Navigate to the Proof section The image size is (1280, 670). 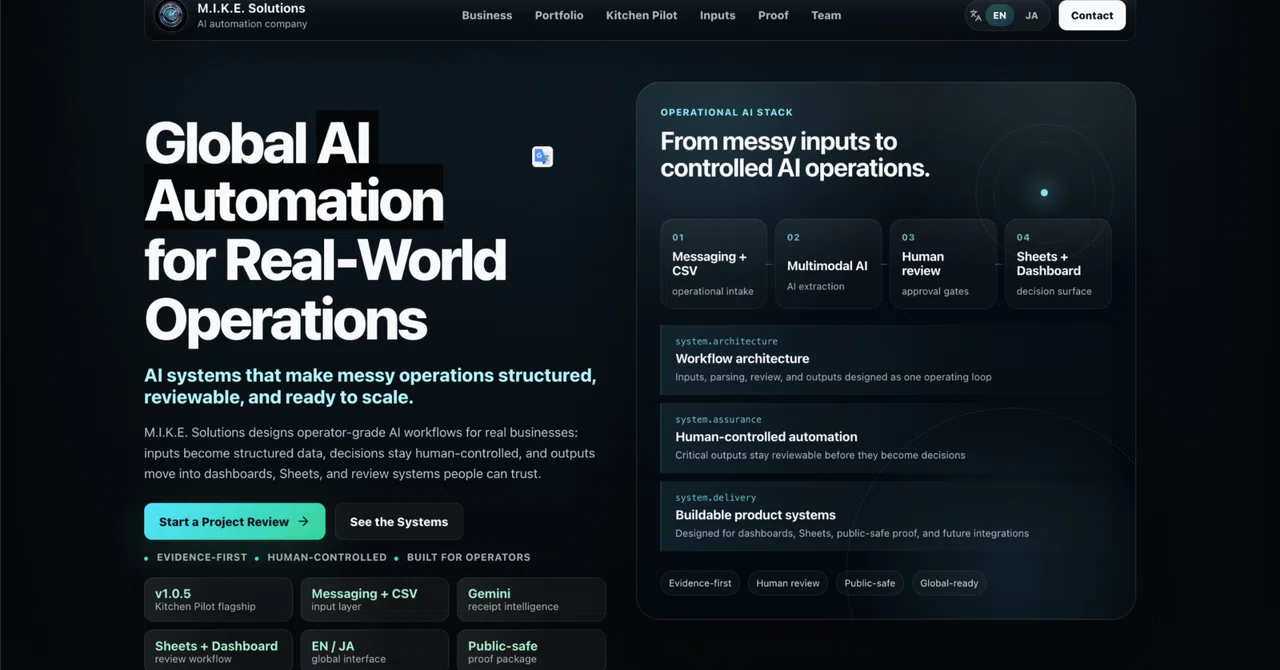pos(773,15)
